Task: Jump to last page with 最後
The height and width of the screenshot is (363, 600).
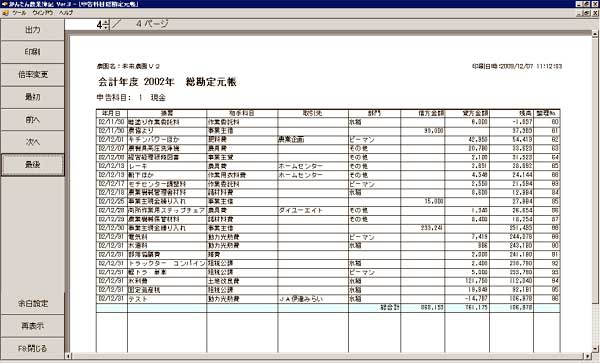Action: pyautogui.click(x=33, y=165)
